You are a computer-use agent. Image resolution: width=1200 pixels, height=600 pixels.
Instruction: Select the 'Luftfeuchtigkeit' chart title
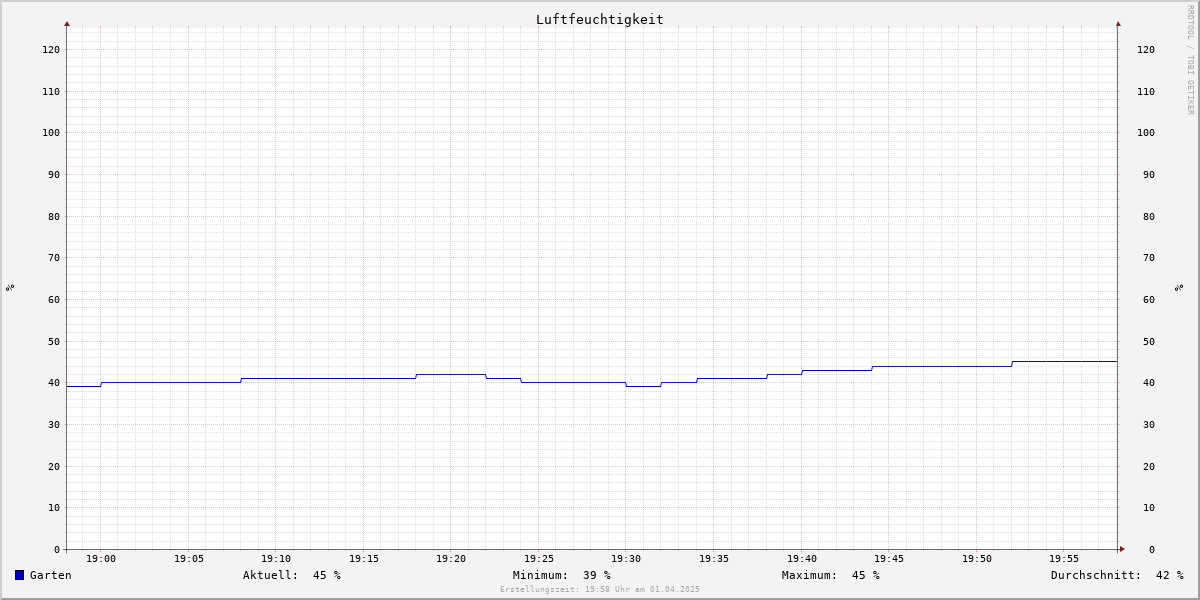(599, 19)
